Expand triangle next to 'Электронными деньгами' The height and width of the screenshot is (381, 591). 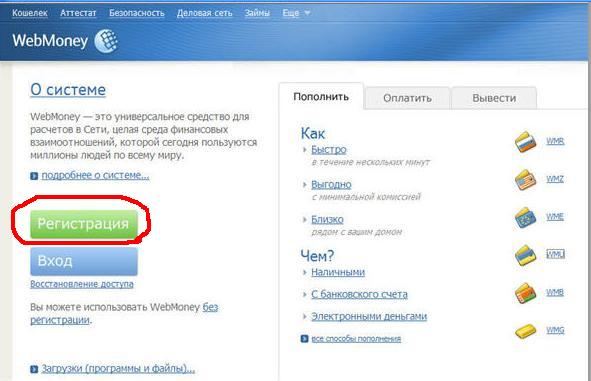(305, 317)
